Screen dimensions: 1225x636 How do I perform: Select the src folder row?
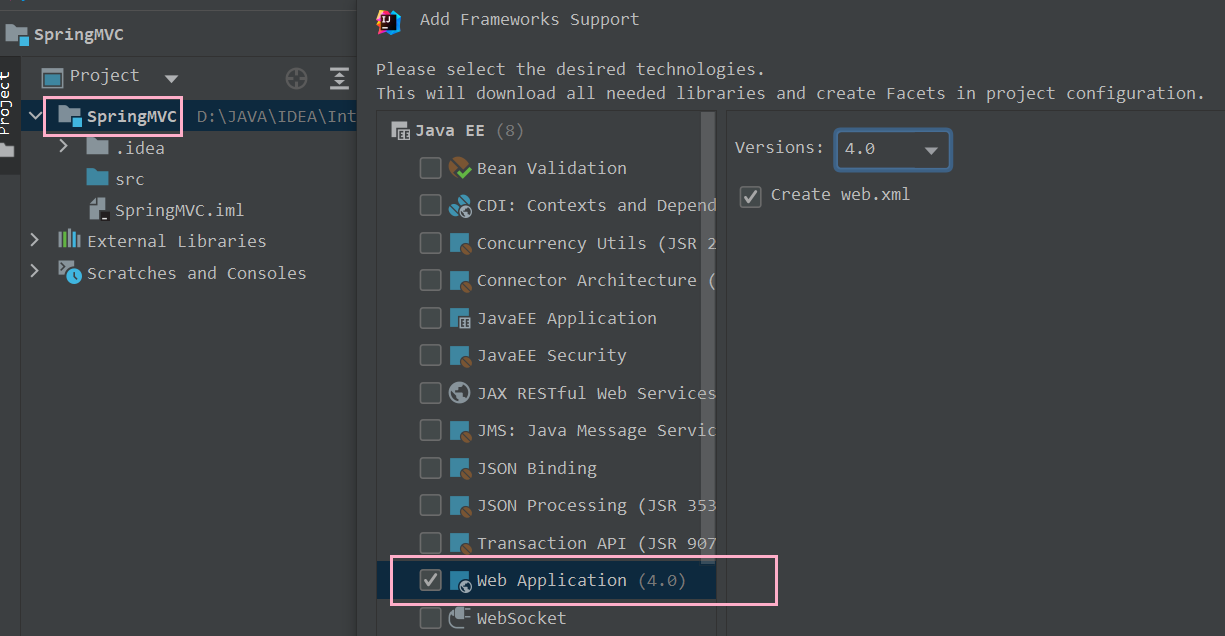coord(189,179)
